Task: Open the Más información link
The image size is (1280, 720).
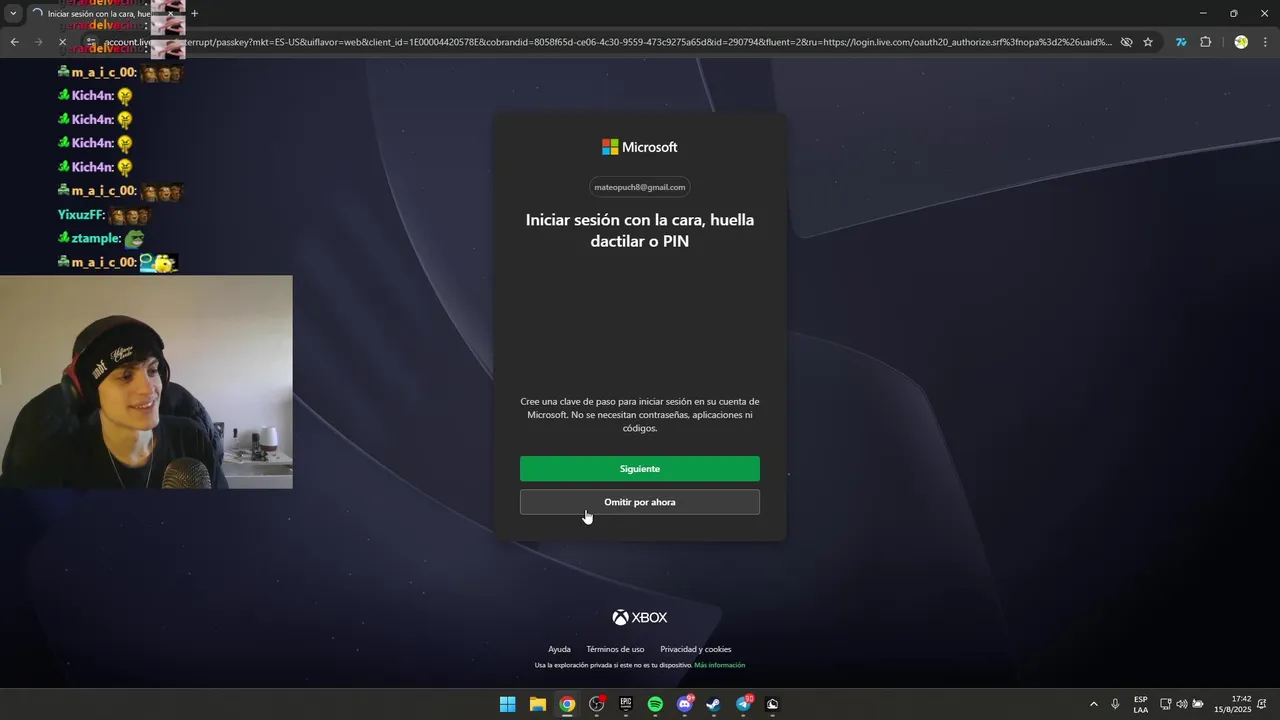Action: tap(720, 665)
